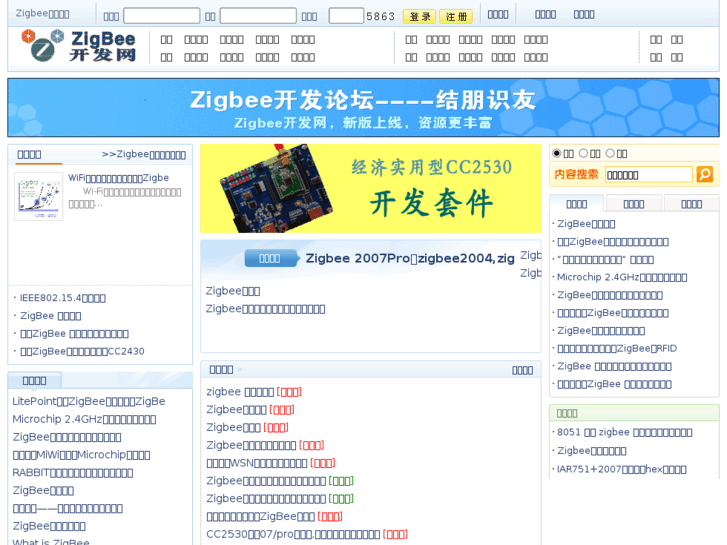727x545 pixels.
Task: Focus the password field before the captcha field
Action: tap(258, 16)
